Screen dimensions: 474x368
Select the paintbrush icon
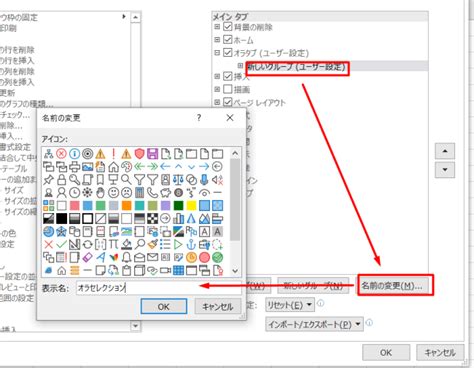pos(152,244)
